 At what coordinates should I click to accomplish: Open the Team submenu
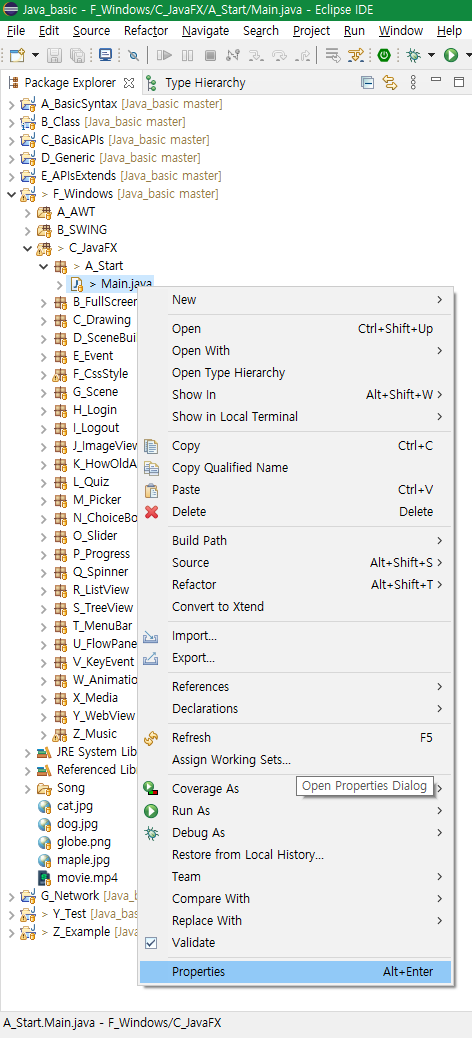tap(295, 876)
